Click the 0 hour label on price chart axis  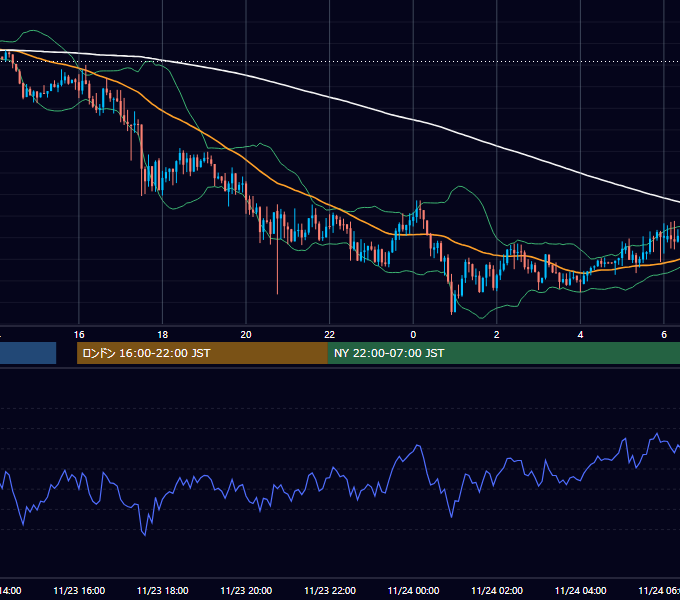[413, 335]
